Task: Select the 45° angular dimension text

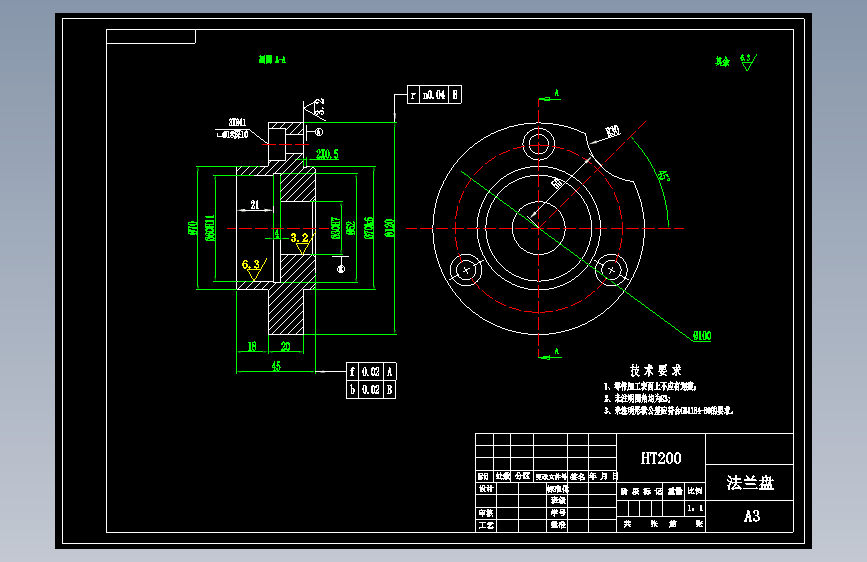Action: pos(663,176)
